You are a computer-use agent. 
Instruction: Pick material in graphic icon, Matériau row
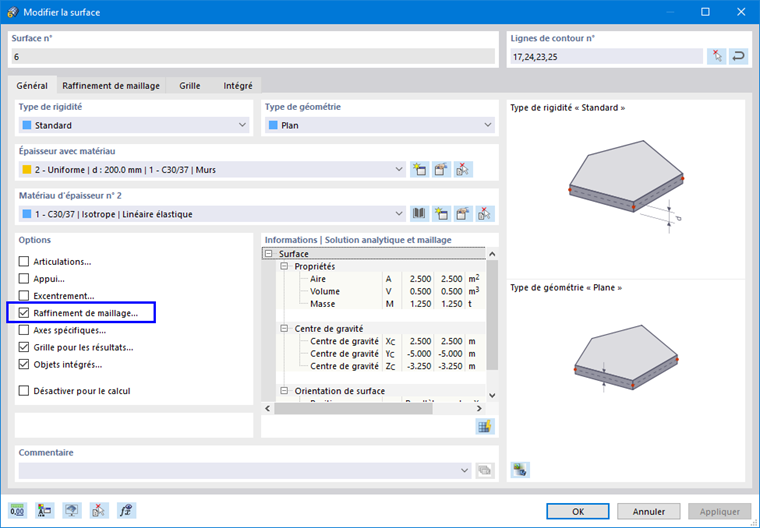485,214
